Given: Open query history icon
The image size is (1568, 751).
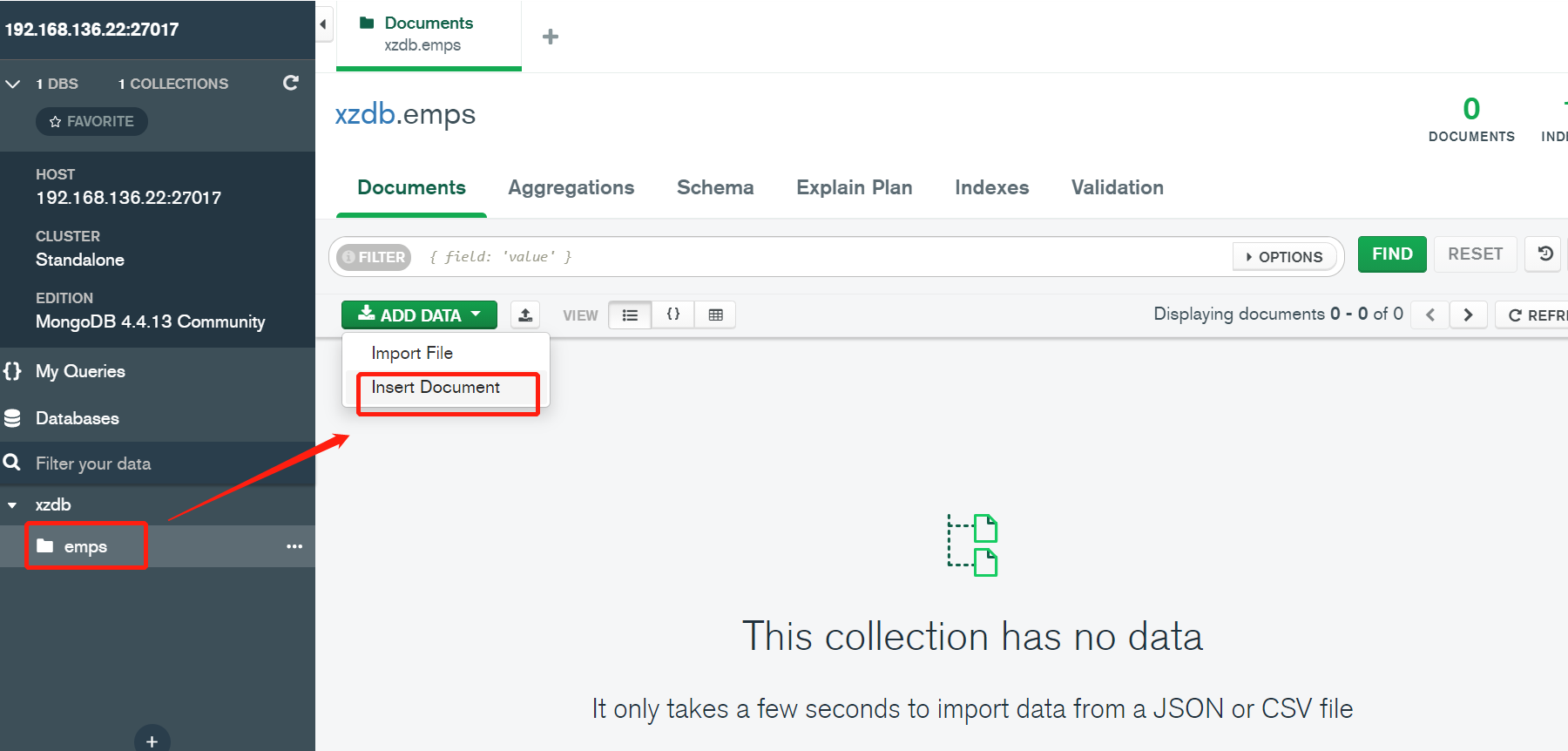Looking at the screenshot, I should point(1545,254).
